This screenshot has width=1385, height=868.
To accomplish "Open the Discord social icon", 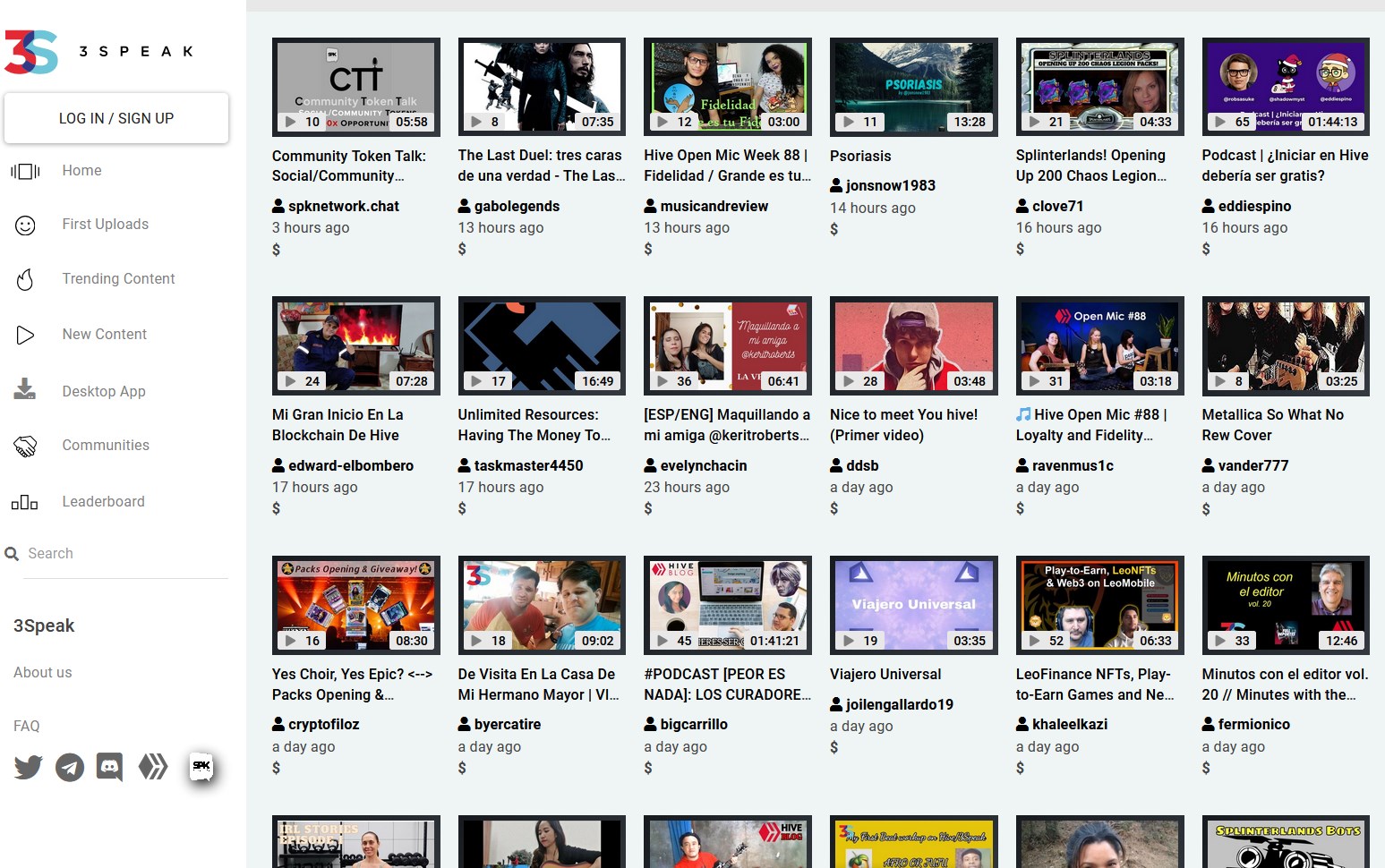I will (x=109, y=767).
